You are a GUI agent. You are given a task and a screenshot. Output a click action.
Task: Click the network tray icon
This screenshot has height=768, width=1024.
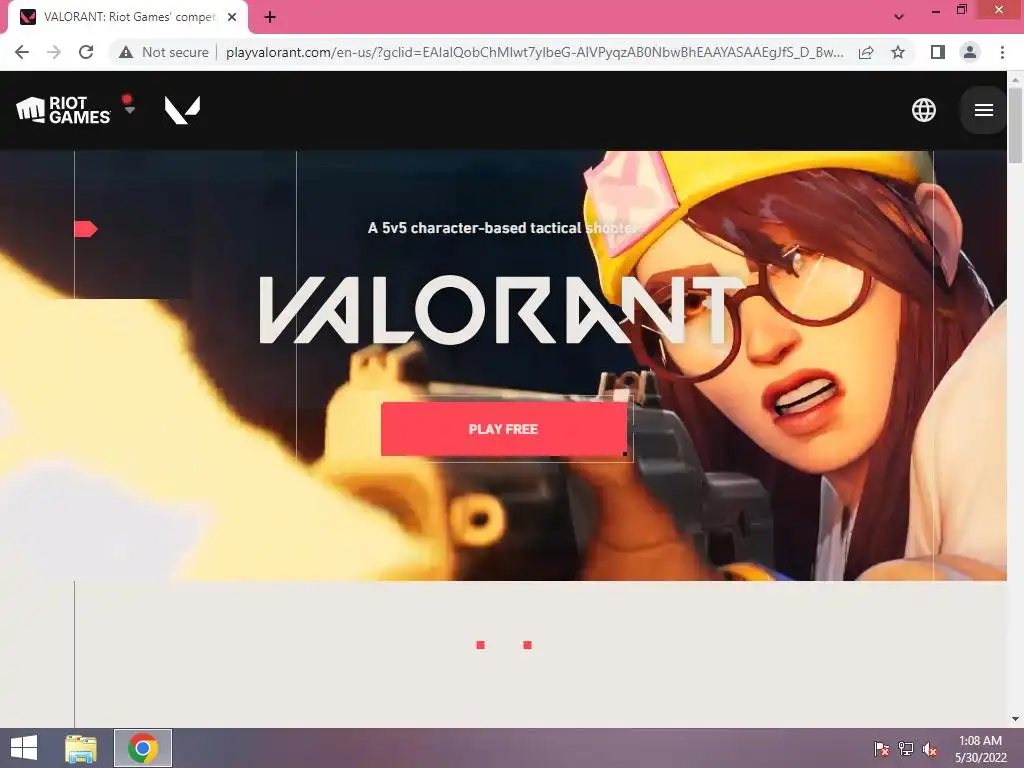[906, 748]
